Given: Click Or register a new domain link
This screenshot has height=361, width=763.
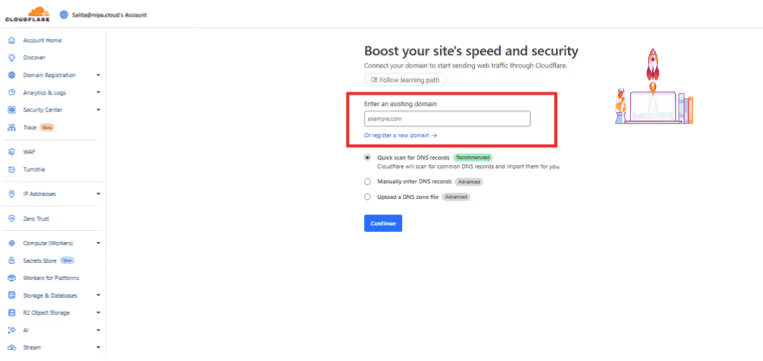Looking at the screenshot, I should point(400,136).
